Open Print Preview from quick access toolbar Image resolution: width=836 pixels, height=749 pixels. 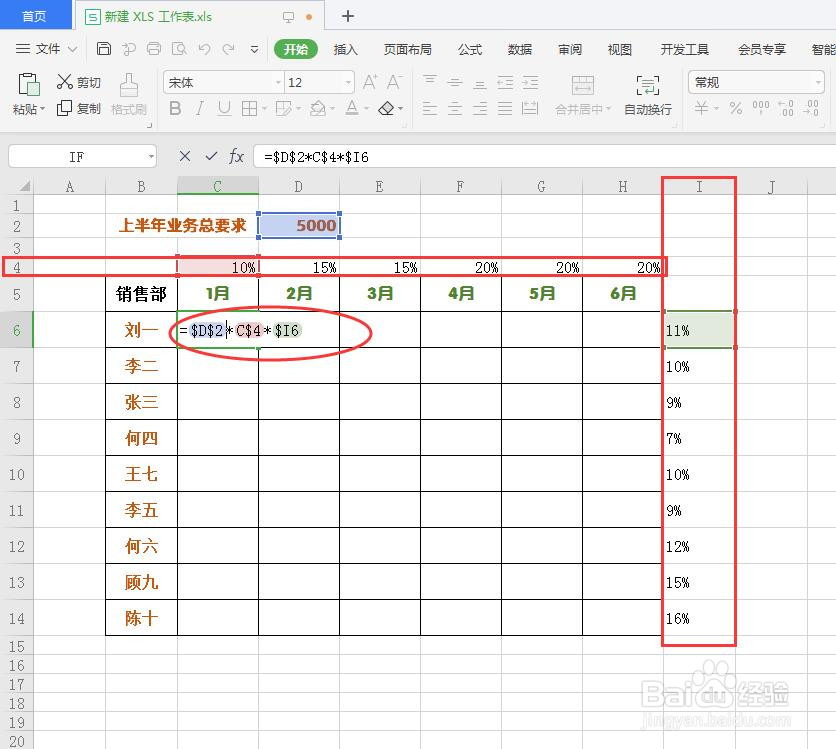[179, 49]
